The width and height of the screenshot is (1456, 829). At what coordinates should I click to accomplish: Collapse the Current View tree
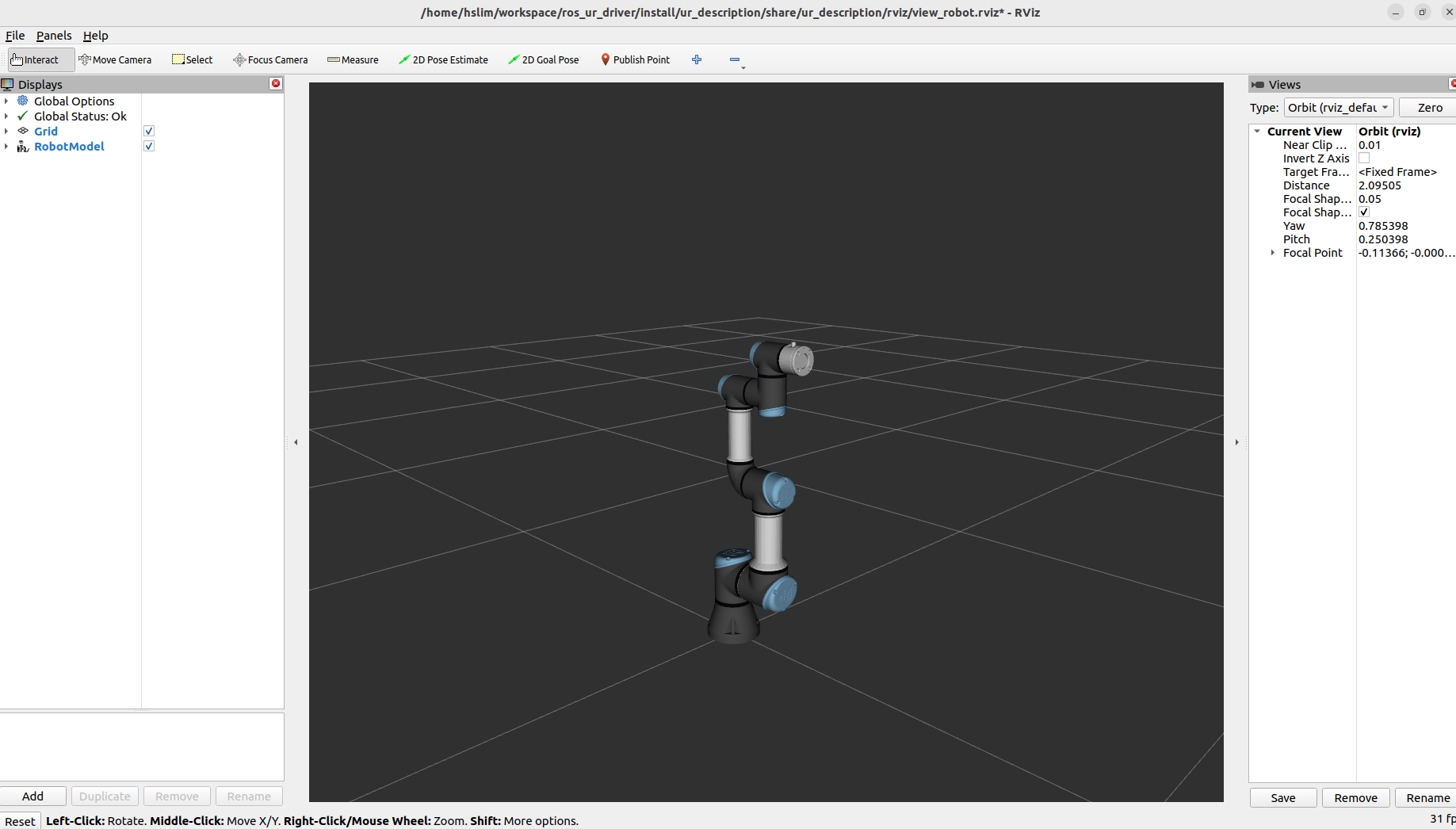[1257, 132]
